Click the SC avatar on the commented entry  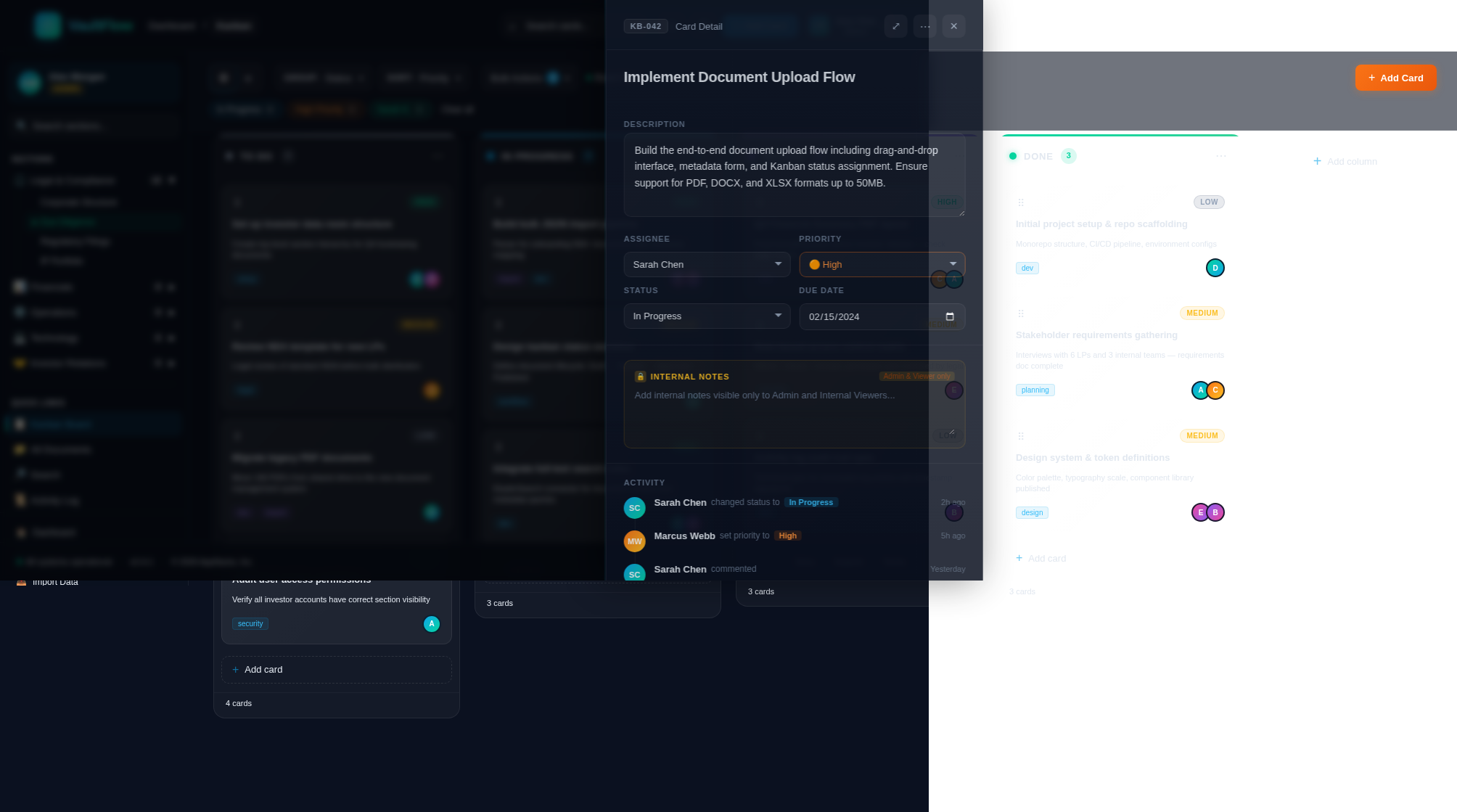(634, 573)
